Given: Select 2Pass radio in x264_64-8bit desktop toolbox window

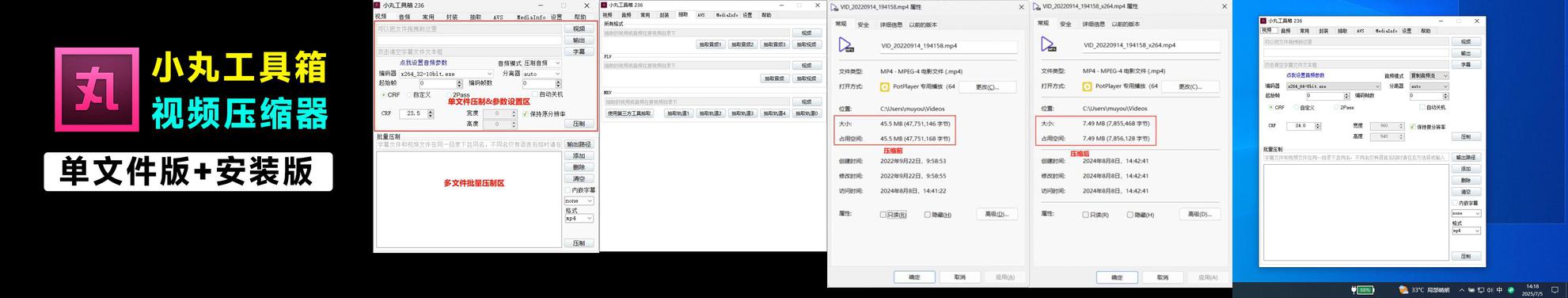Looking at the screenshot, I should 1337,107.
